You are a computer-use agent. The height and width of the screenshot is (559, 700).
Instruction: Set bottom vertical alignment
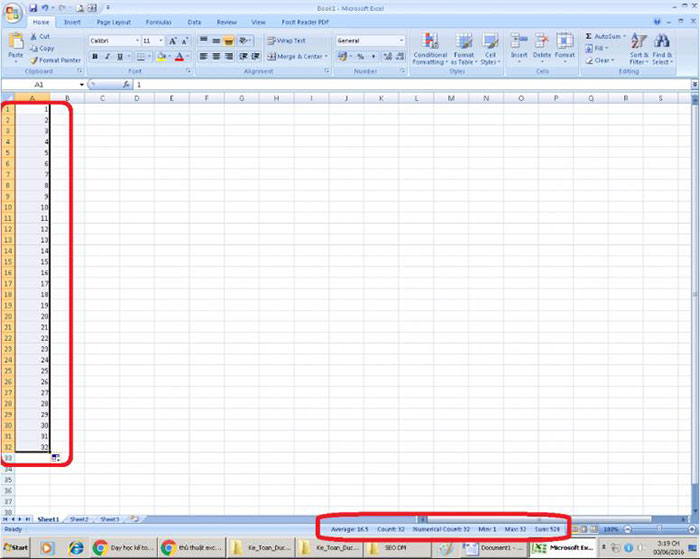(x=229, y=41)
